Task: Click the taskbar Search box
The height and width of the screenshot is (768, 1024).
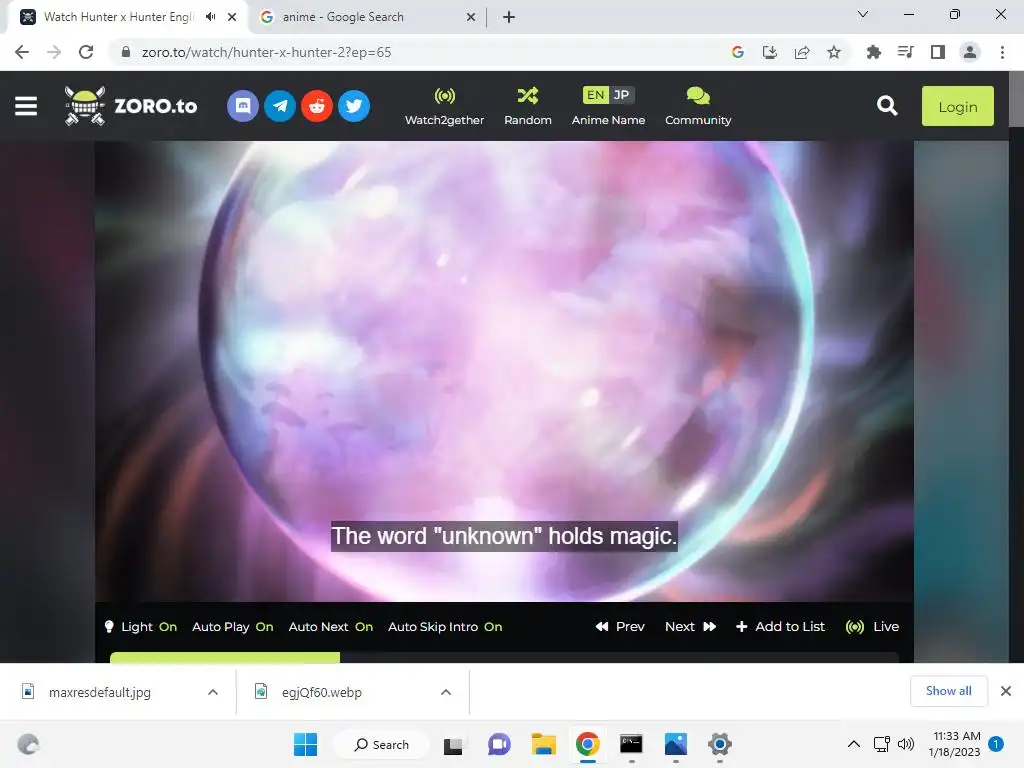Action: [381, 744]
